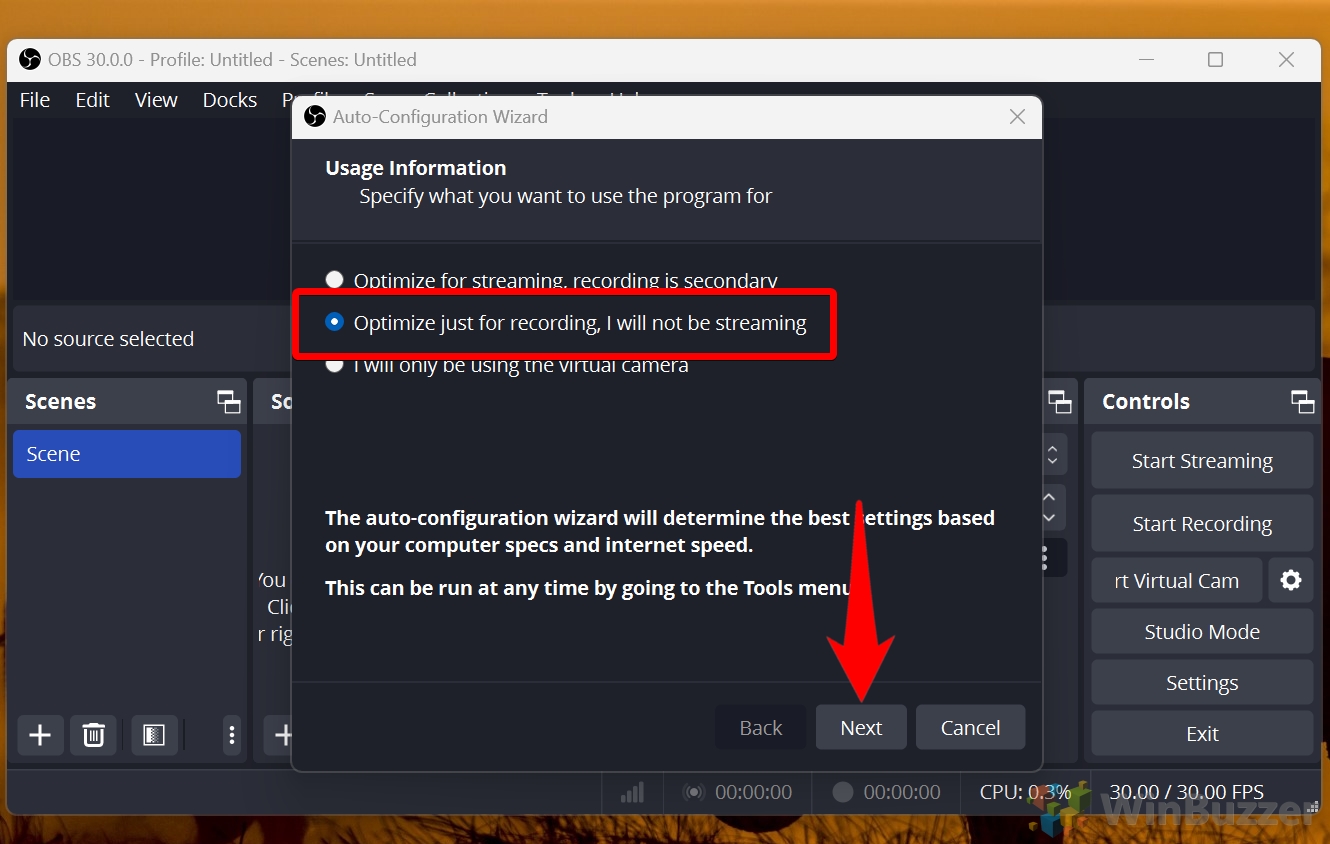The height and width of the screenshot is (844, 1330).
Task: Pop out the Scenes dock
Action: pyautogui.click(x=229, y=402)
